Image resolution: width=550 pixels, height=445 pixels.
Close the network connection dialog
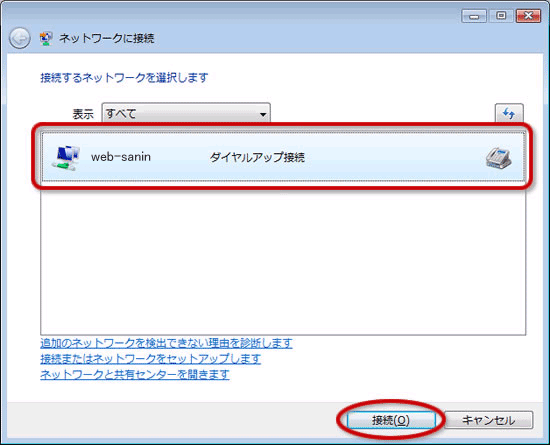pyautogui.click(x=529, y=16)
